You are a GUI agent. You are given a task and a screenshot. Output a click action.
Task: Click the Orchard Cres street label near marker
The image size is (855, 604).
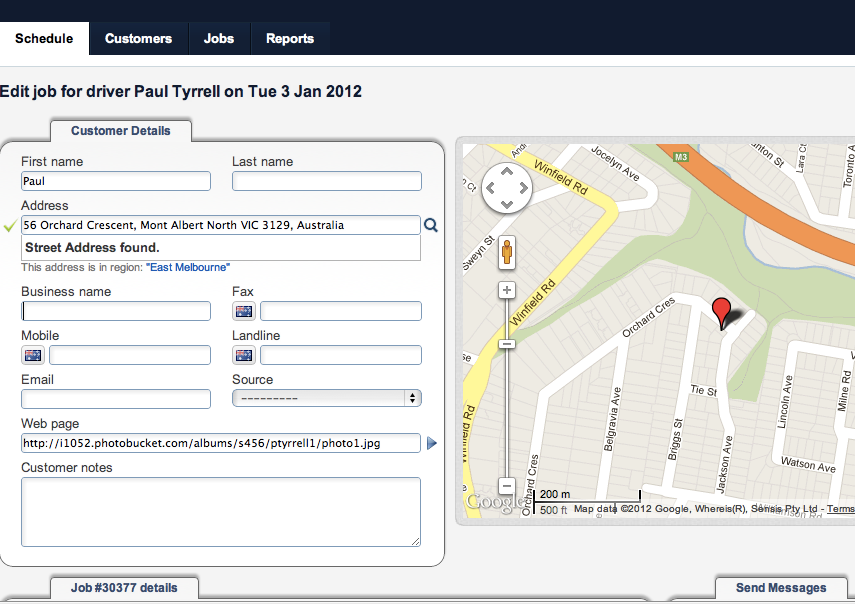click(648, 317)
